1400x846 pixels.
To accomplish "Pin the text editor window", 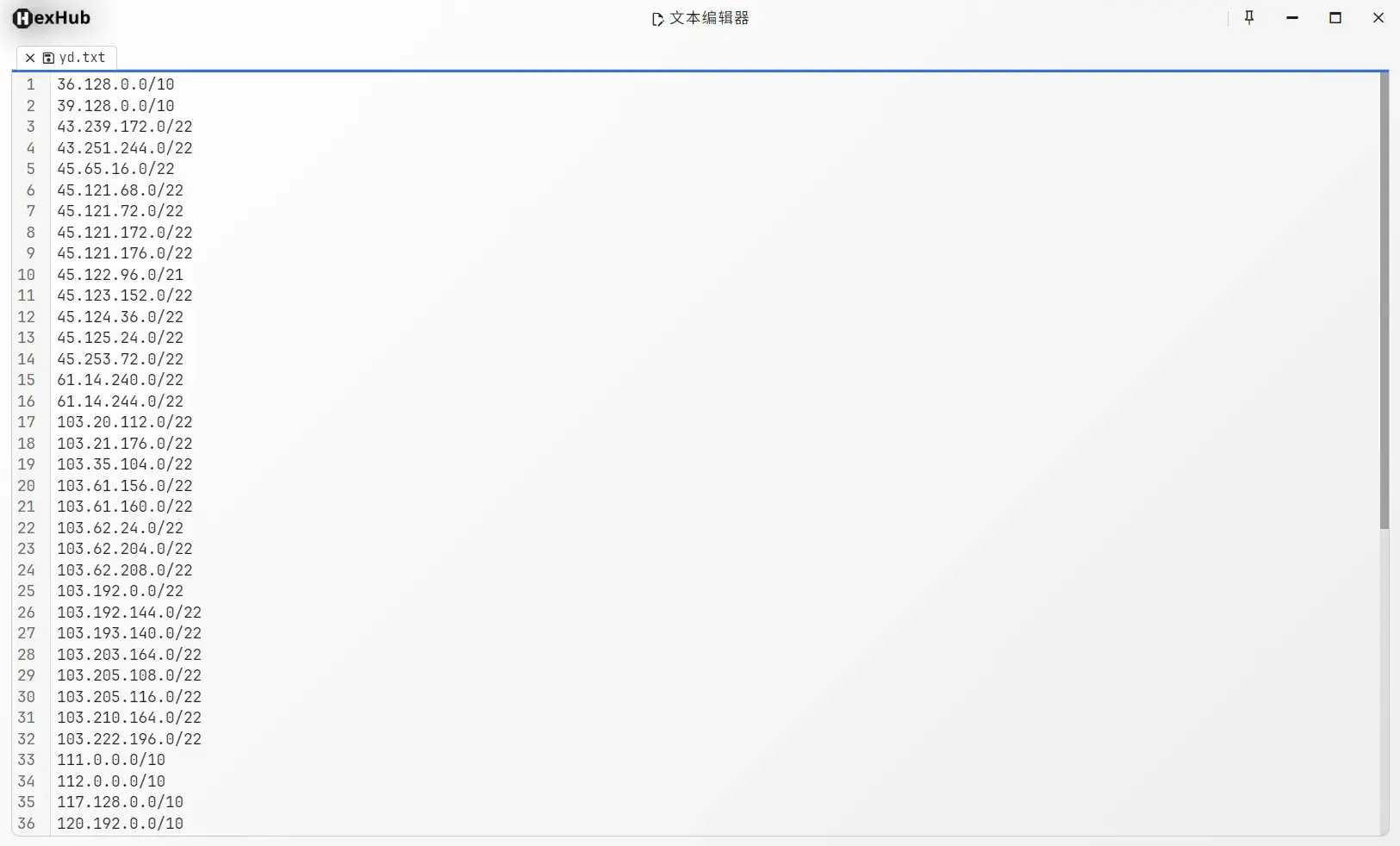I will pos(1249,17).
